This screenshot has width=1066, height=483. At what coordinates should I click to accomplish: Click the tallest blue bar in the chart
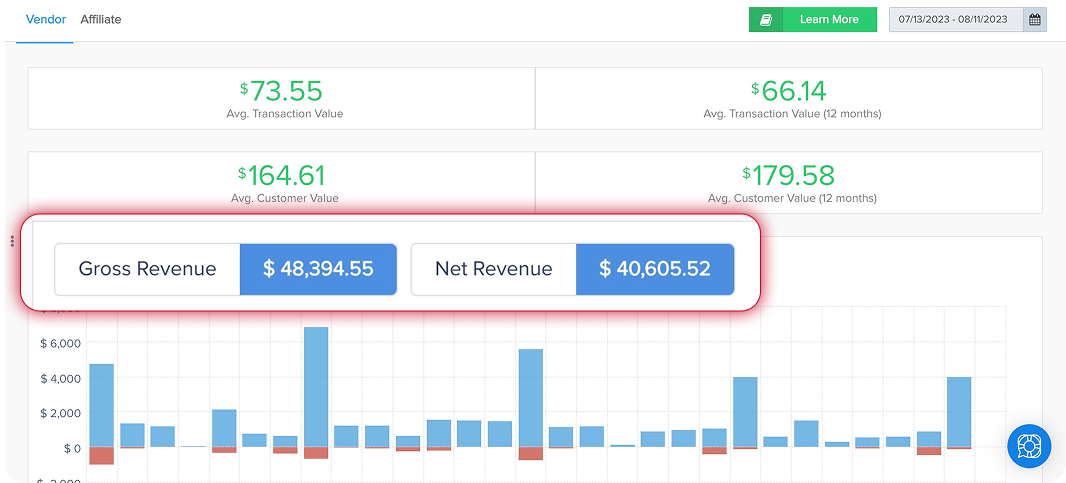(x=316, y=386)
